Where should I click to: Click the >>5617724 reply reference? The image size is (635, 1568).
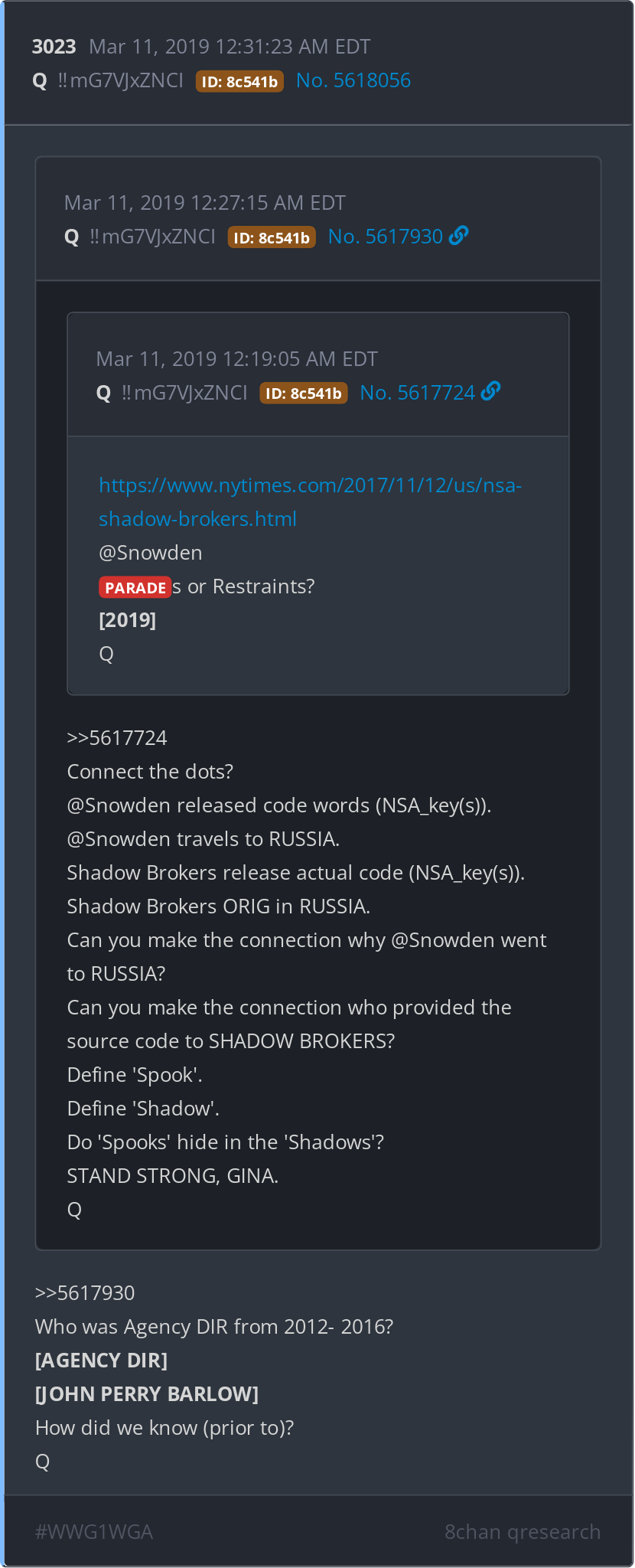(117, 738)
